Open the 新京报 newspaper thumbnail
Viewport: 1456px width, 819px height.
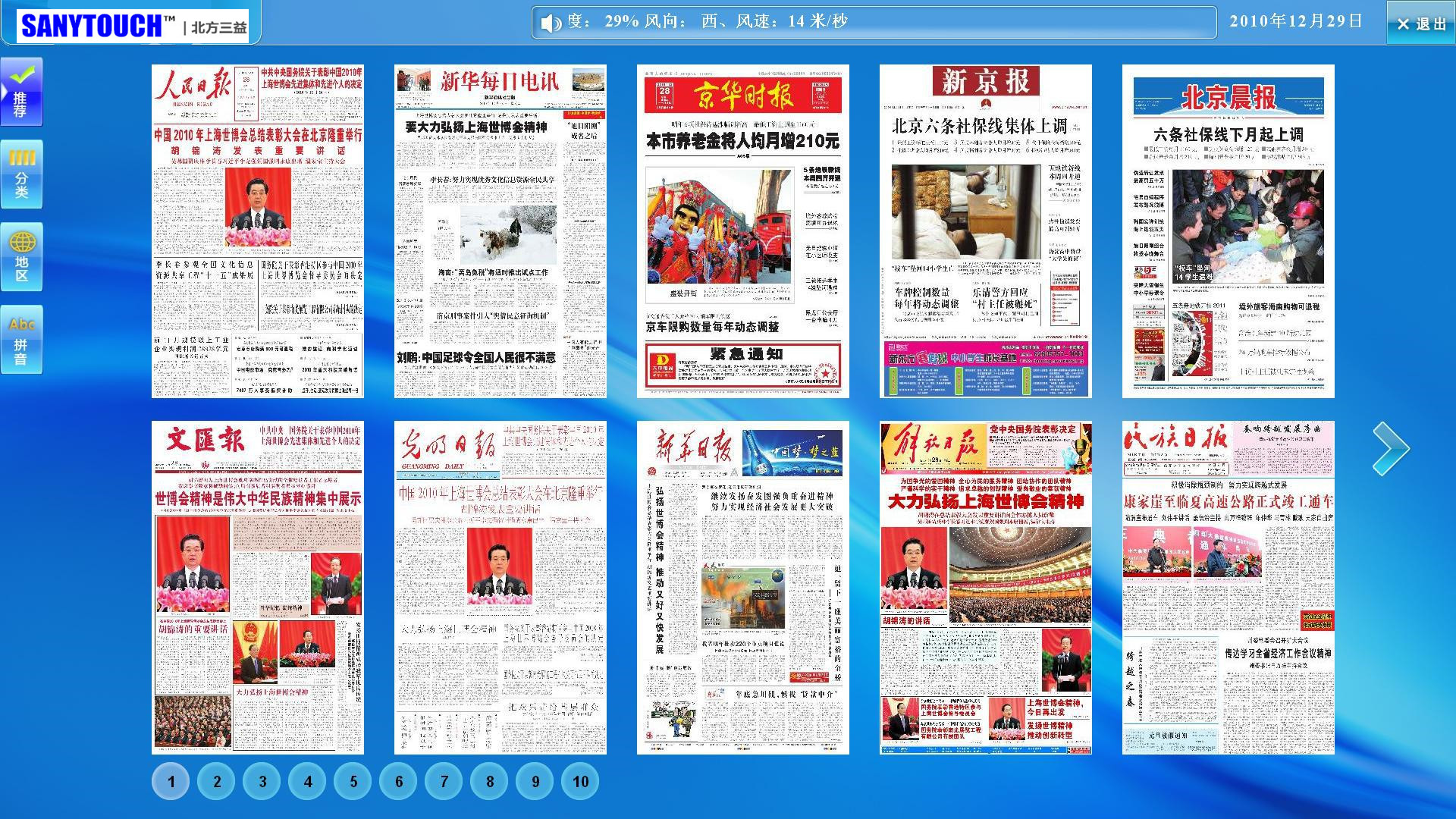tap(986, 231)
